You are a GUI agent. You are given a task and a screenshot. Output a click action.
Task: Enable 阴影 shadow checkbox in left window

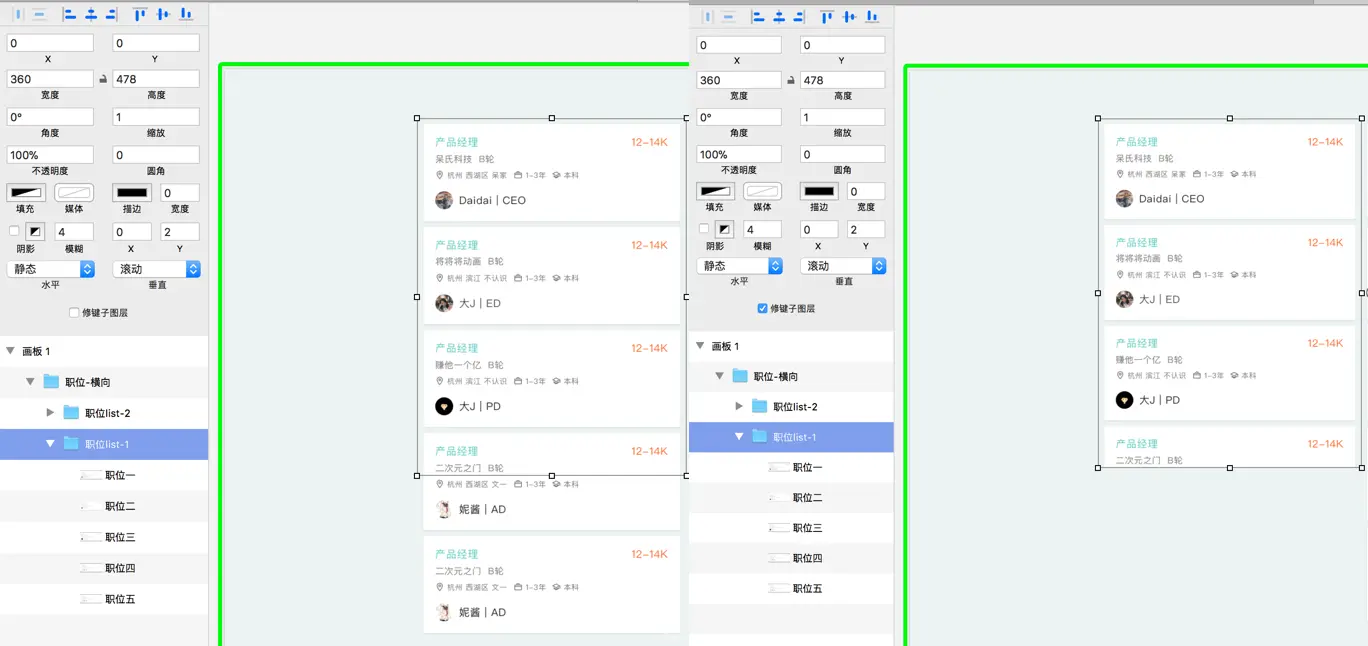pos(14,231)
